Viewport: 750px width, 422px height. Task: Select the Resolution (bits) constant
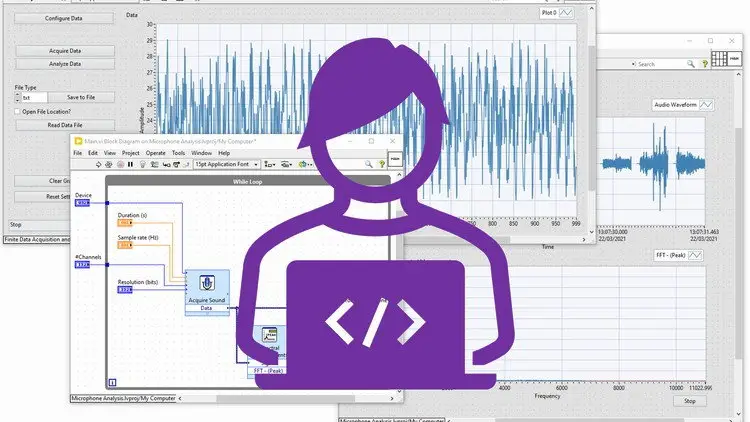pos(125,290)
